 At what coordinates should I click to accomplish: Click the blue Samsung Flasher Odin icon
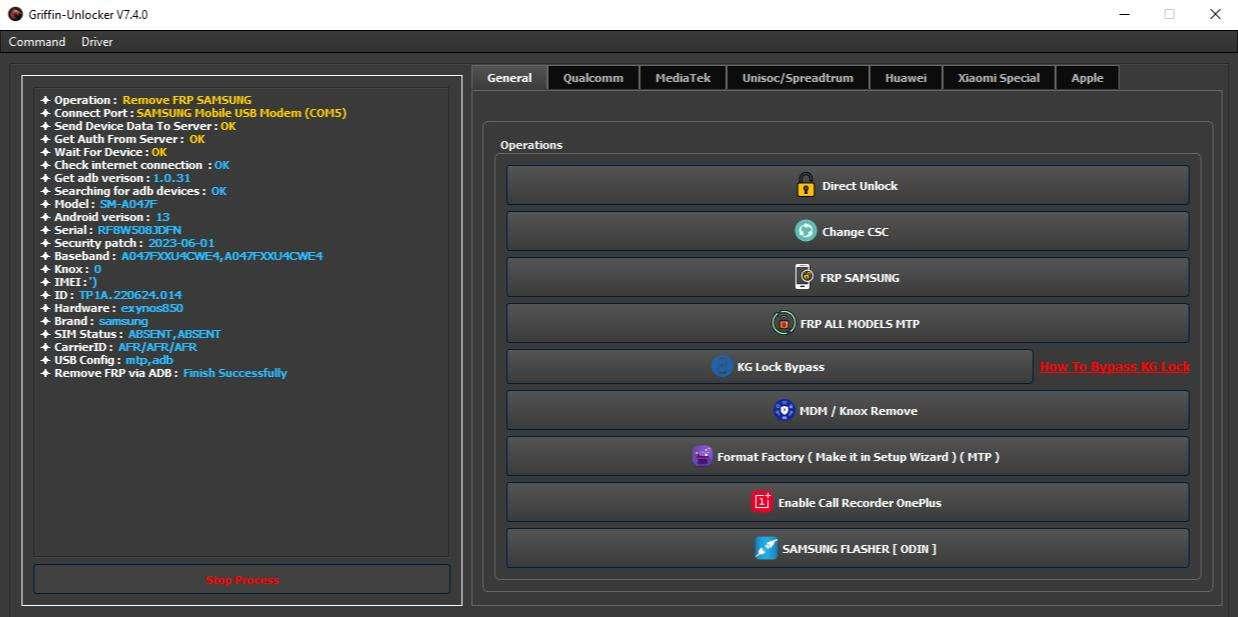[766, 548]
